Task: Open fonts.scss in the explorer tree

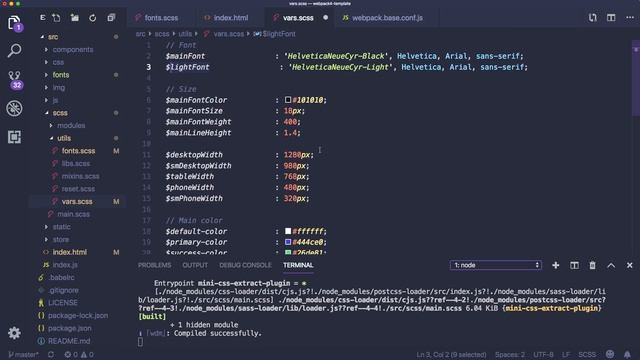Action: click(x=78, y=151)
